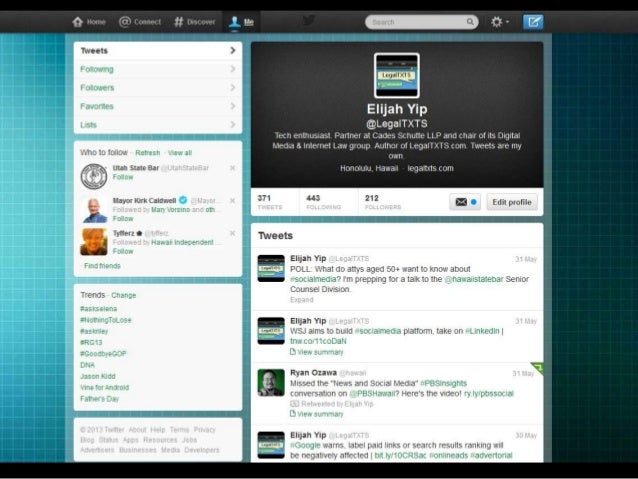Open the Discover tab

pyautogui.click(x=194, y=22)
